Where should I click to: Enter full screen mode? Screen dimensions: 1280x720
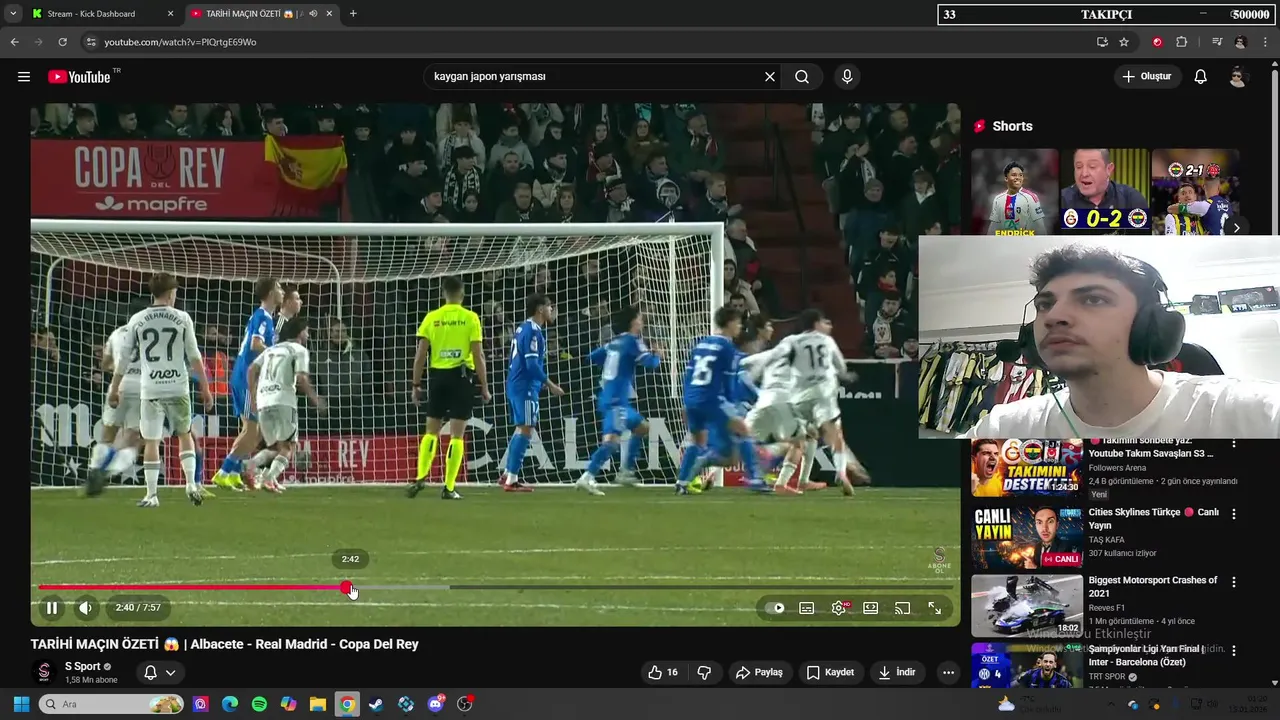coord(935,608)
